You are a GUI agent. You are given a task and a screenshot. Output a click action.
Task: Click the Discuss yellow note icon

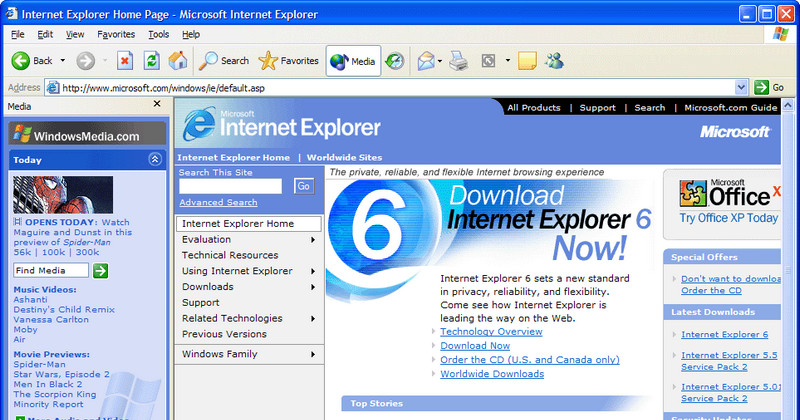tap(527, 61)
